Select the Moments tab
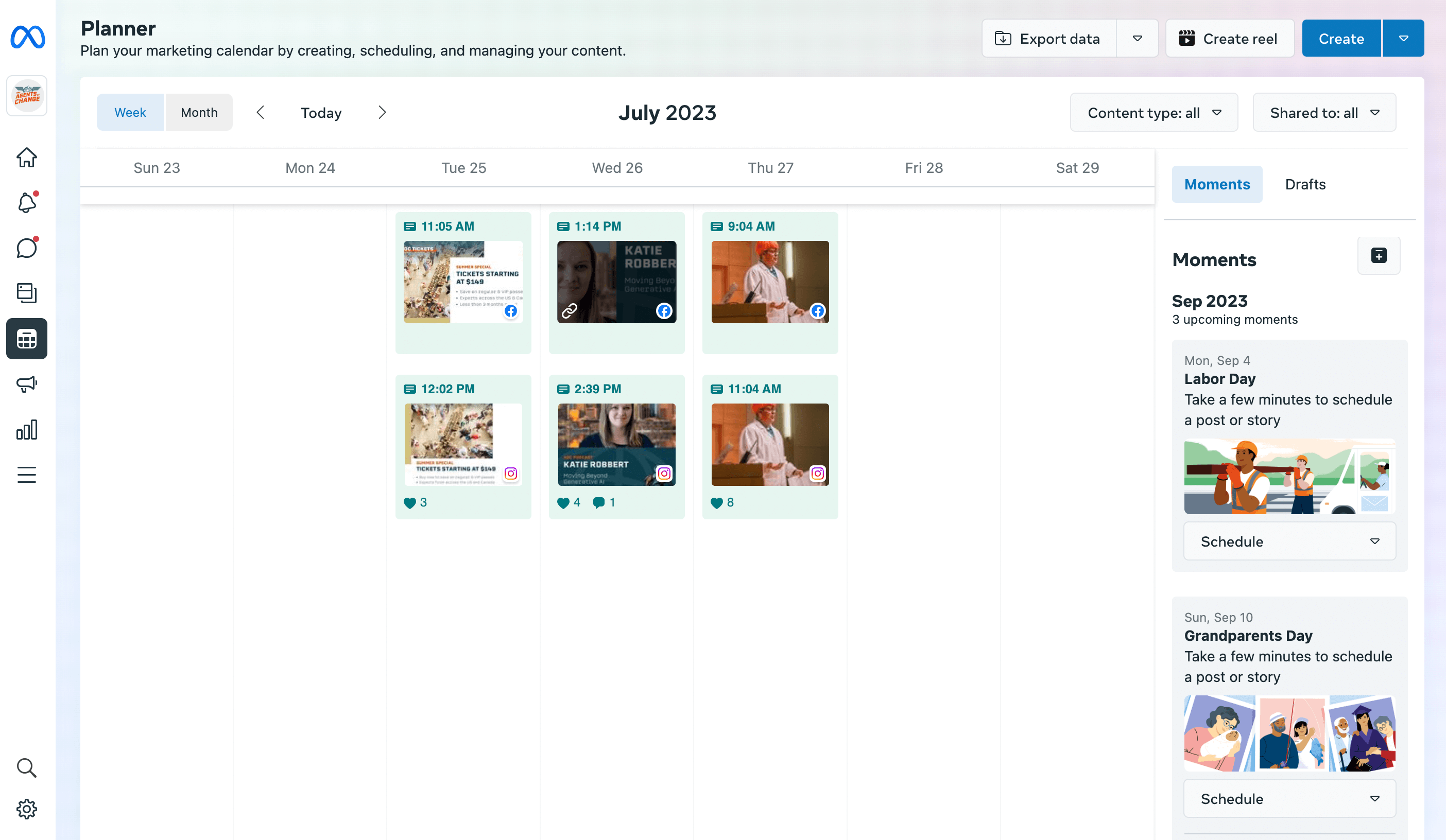This screenshot has height=840, width=1446. point(1216,184)
